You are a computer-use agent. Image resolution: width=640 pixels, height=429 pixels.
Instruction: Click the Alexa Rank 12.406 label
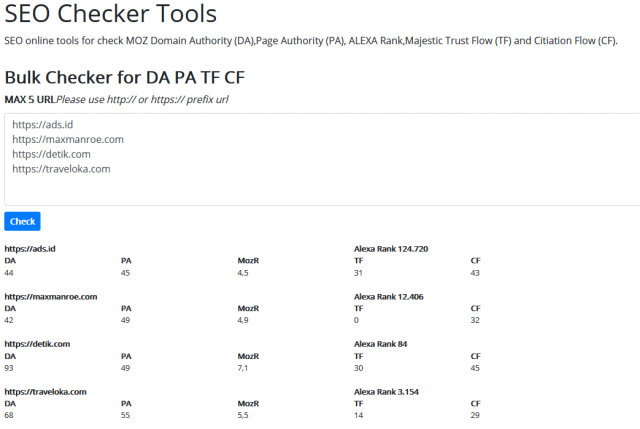(x=388, y=296)
